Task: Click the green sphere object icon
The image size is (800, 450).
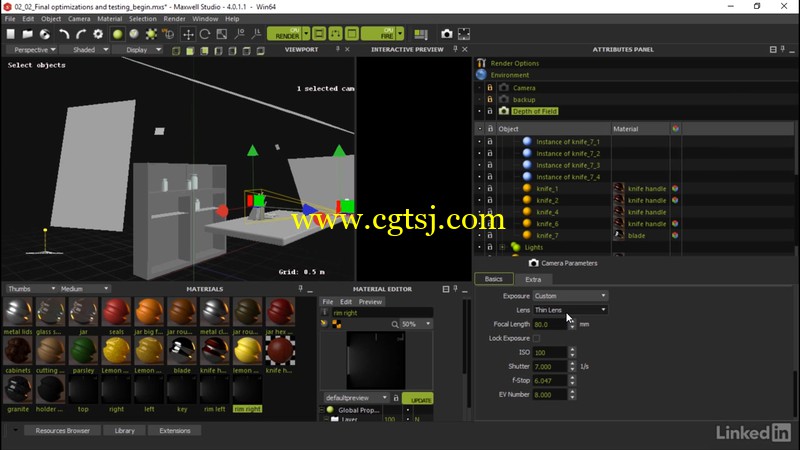Action: click(x=117, y=34)
